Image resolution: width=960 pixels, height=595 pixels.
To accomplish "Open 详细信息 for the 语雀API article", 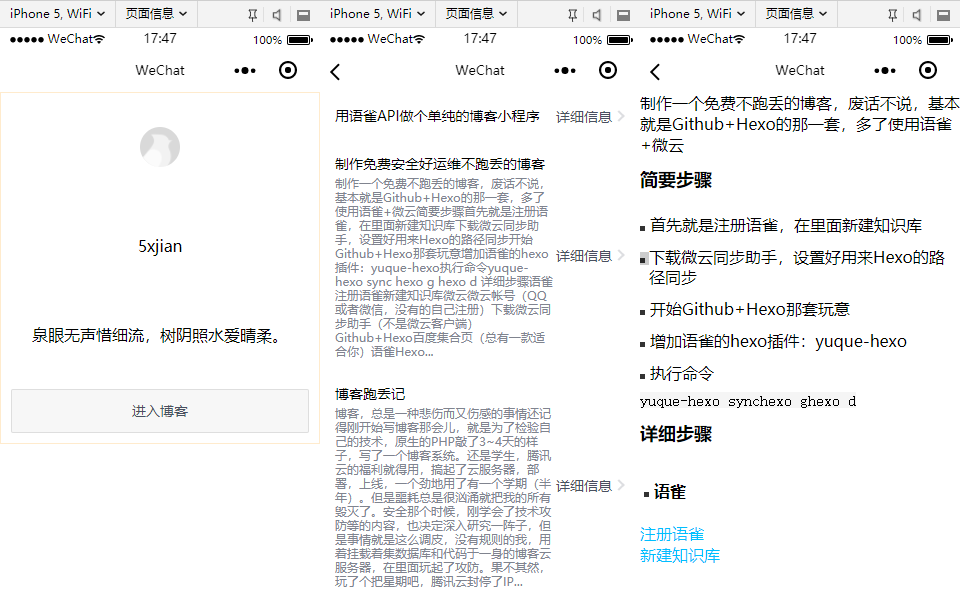I will [590, 116].
